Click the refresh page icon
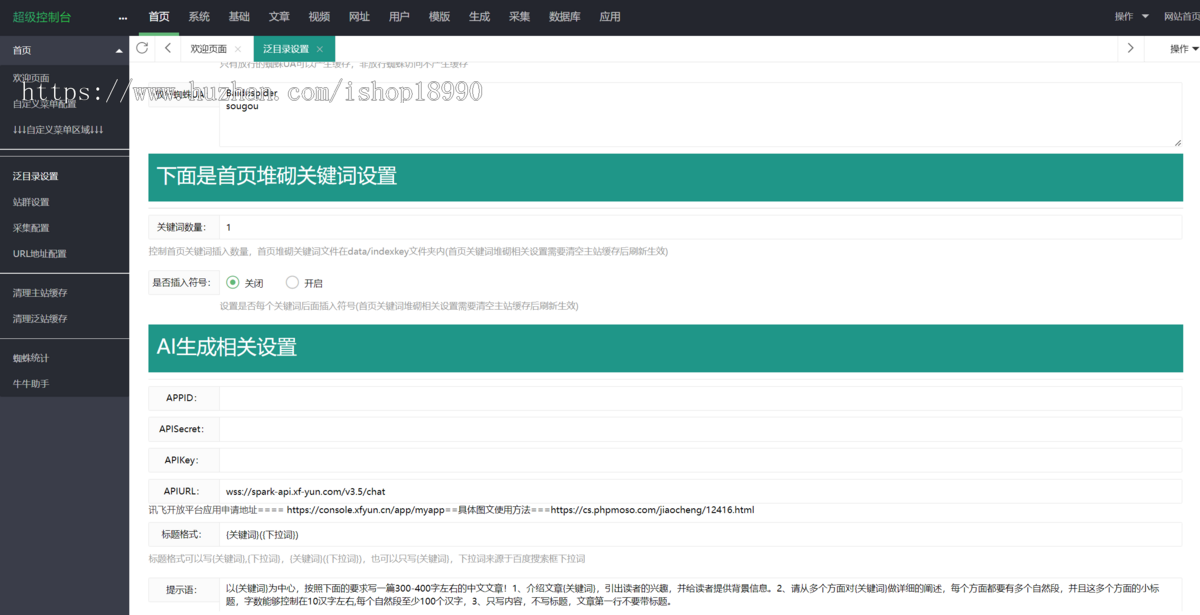The height and width of the screenshot is (615, 1200). [x=142, y=48]
